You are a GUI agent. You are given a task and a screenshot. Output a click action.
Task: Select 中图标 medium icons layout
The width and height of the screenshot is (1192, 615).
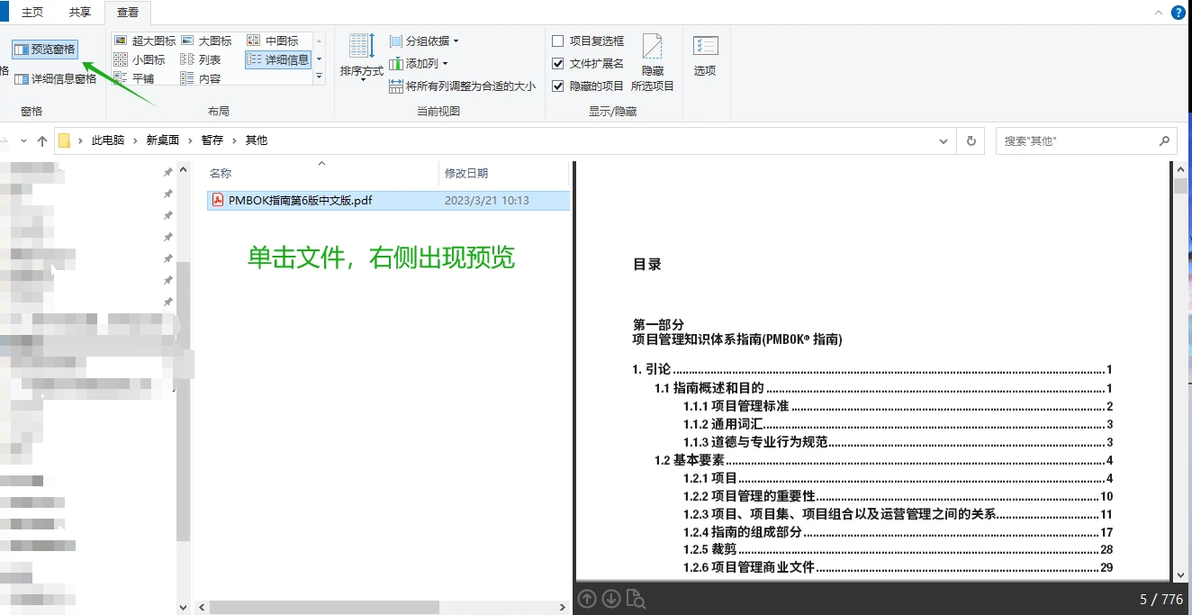tap(272, 41)
